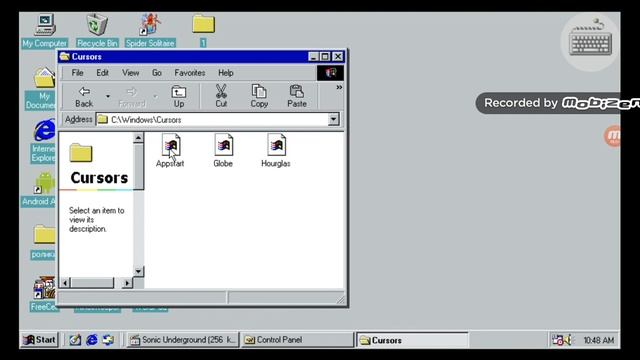The height and width of the screenshot is (360, 640).
Task: Click the Up folder toolbar button
Action: tap(179, 97)
